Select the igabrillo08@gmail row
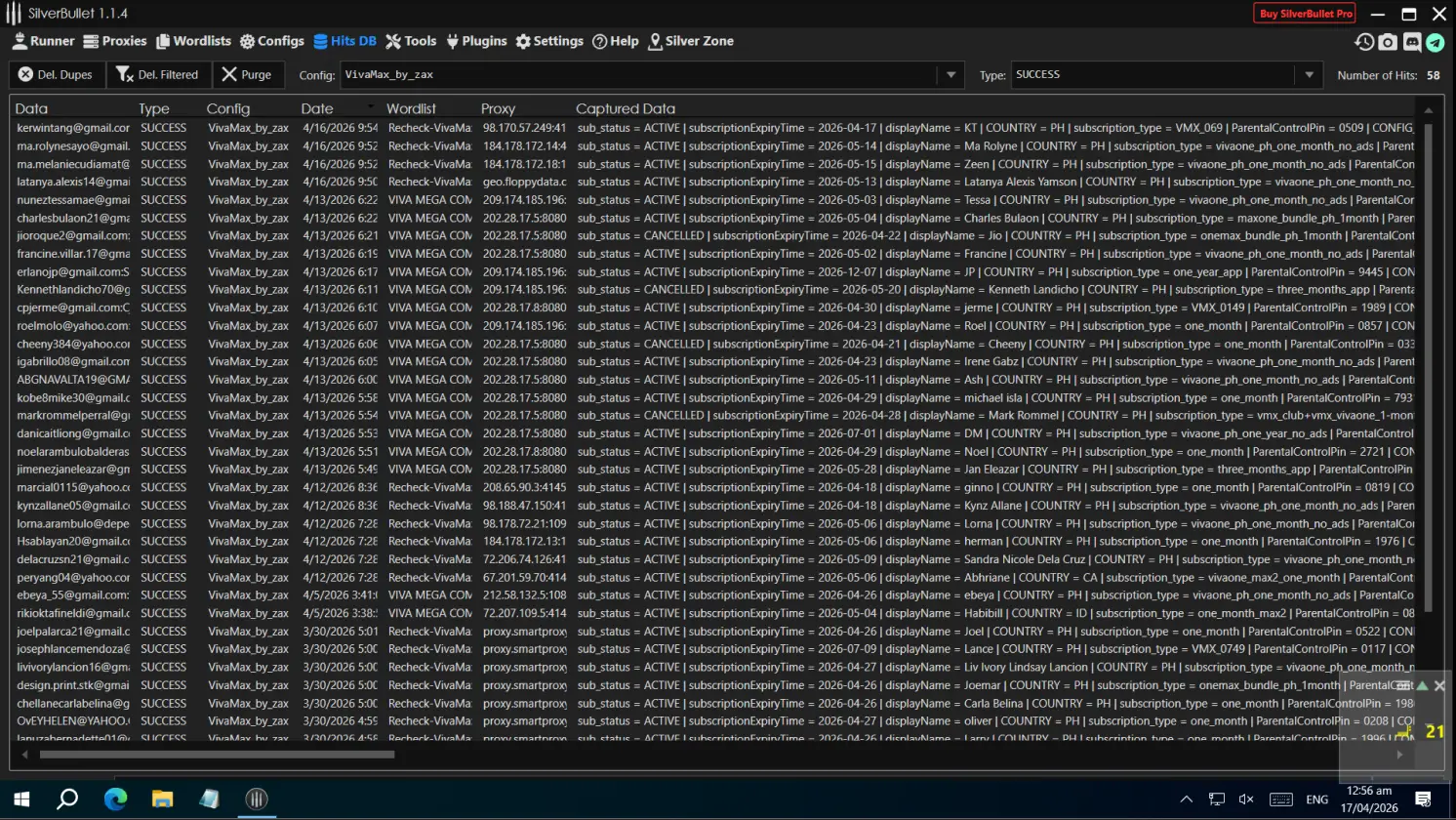 pos(714,361)
